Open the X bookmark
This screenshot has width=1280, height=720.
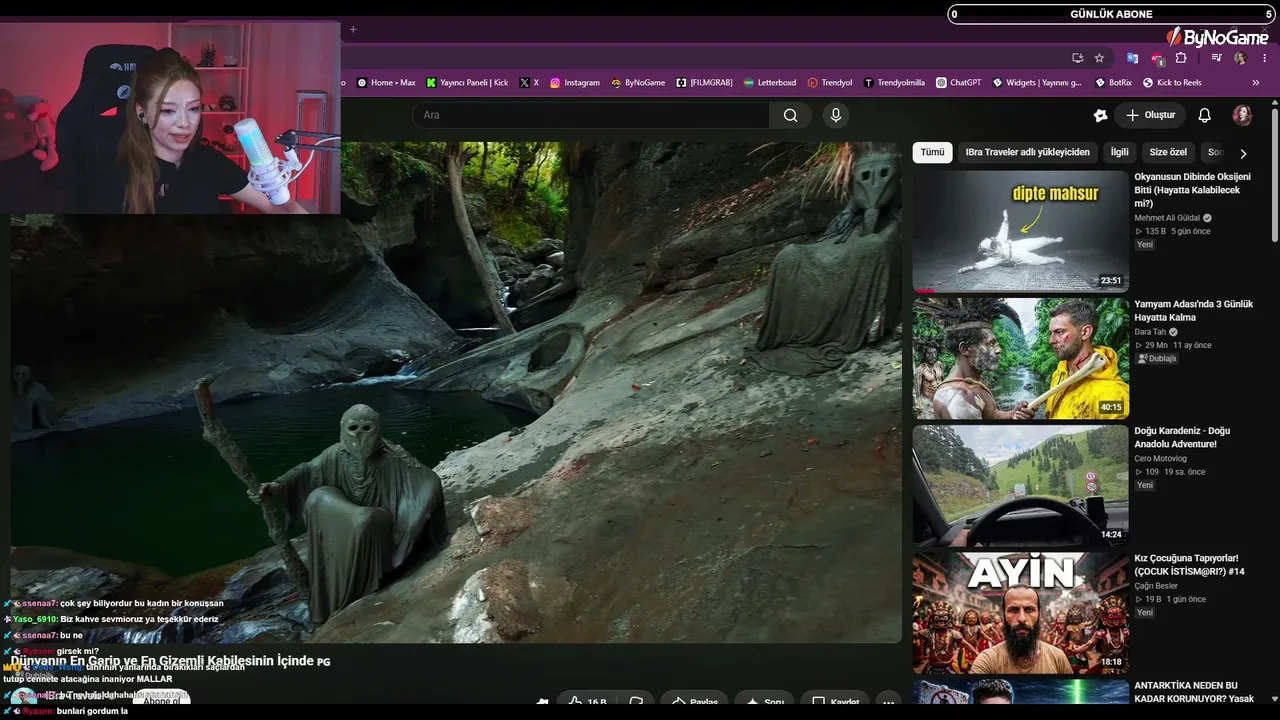(x=529, y=83)
